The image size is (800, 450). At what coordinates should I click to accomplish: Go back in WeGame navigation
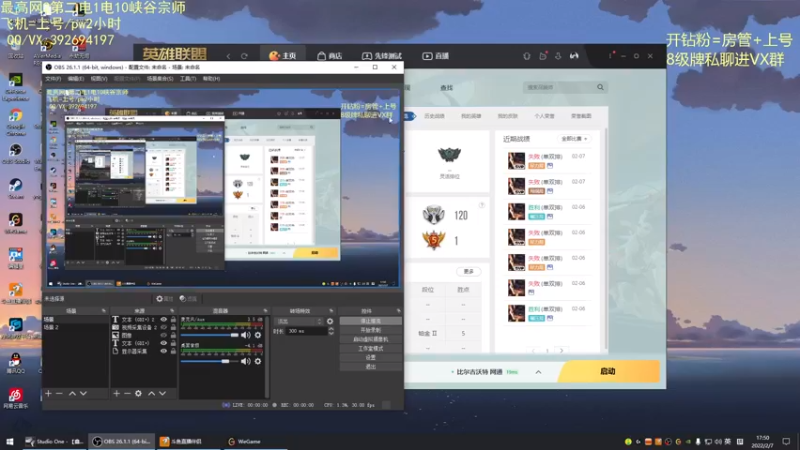click(x=229, y=56)
